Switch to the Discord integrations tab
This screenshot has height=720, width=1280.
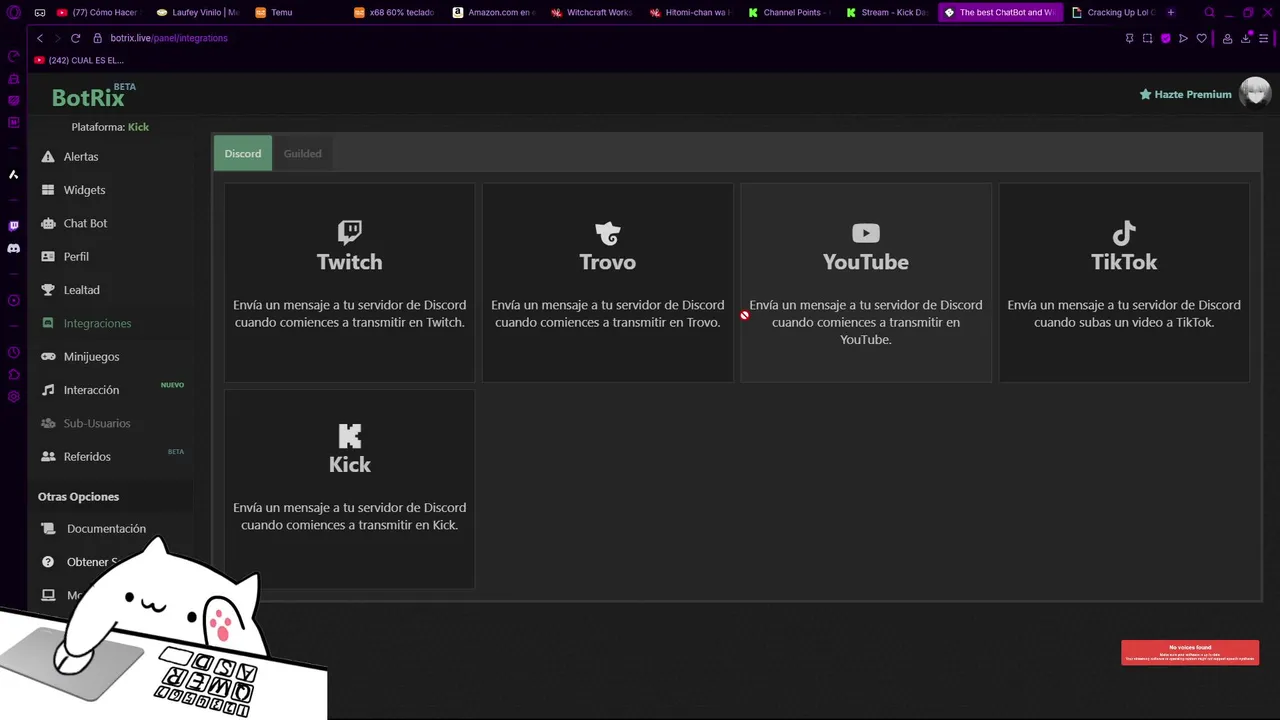click(x=243, y=154)
